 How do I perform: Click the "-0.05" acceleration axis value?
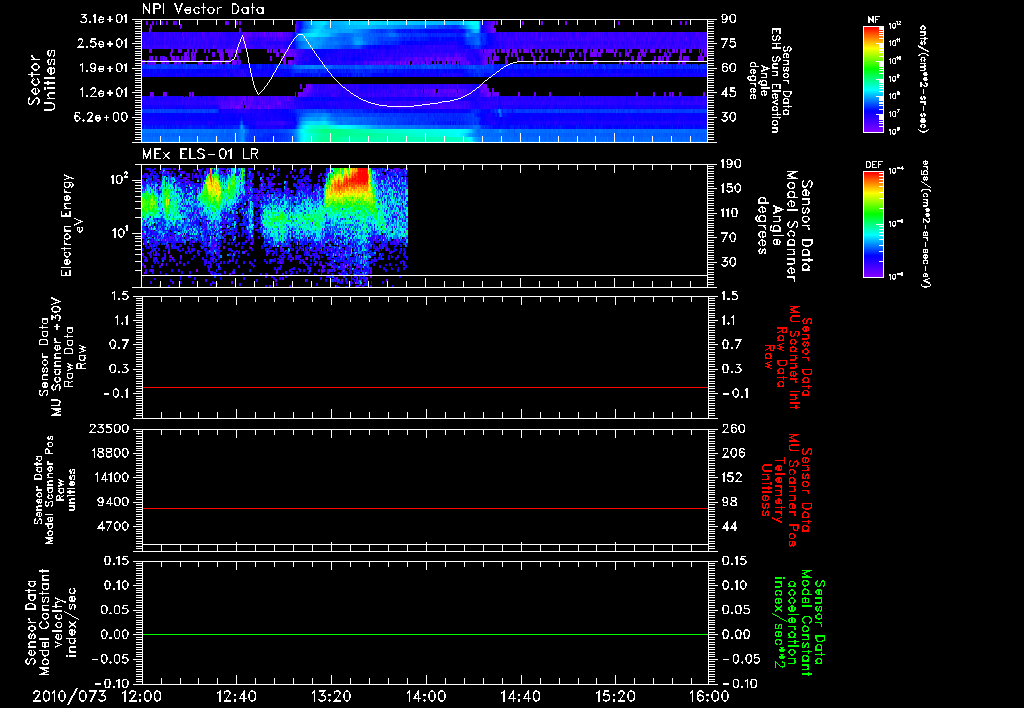[740, 659]
